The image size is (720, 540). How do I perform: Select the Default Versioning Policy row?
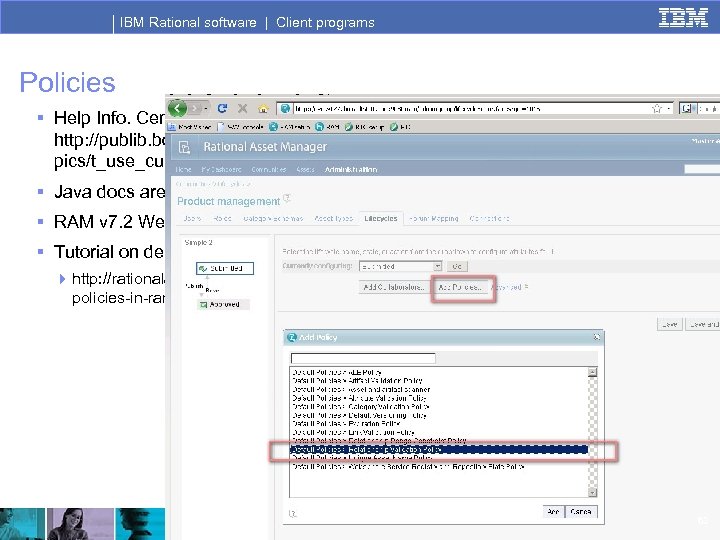click(x=439, y=415)
